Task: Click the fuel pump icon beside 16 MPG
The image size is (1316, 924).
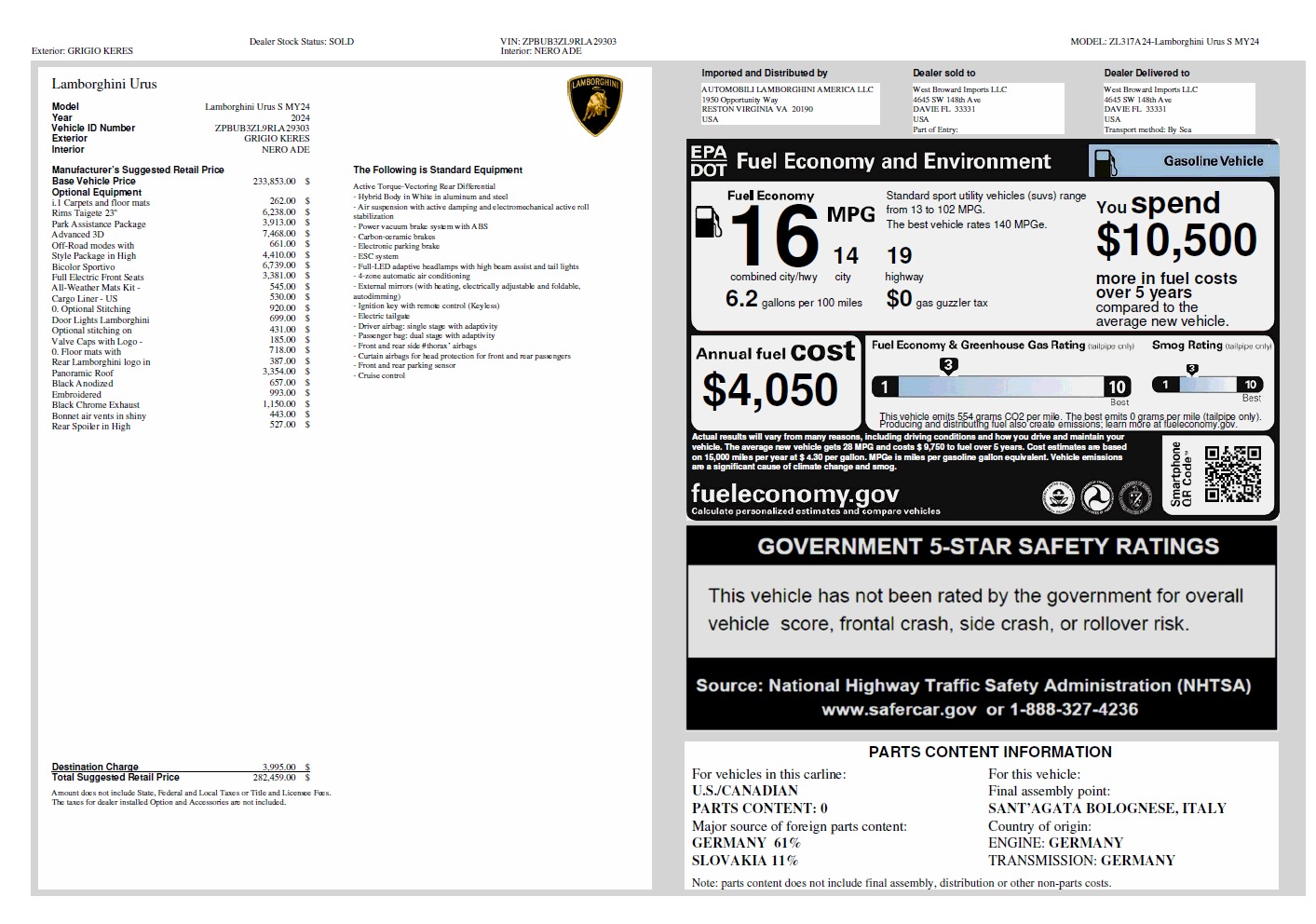Action: 708,222
